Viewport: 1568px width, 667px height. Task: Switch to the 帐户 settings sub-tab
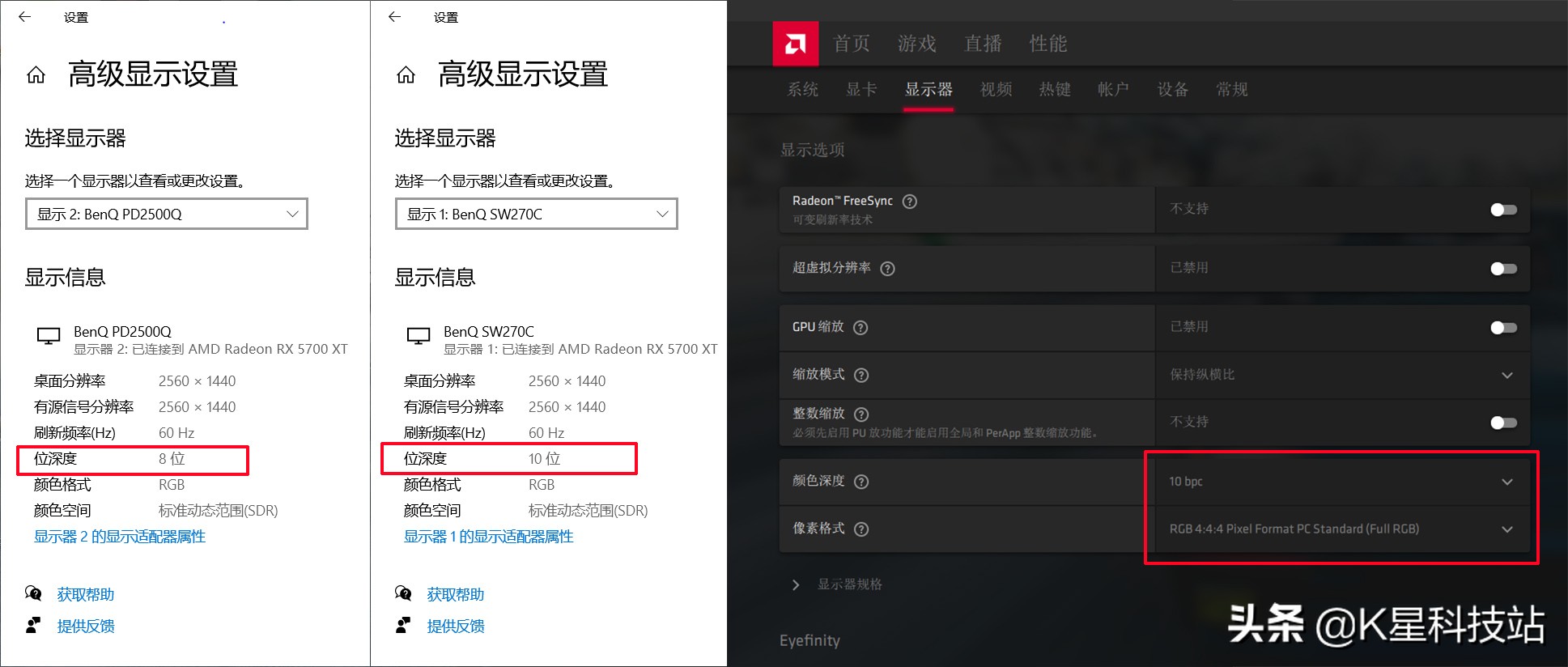point(1113,89)
